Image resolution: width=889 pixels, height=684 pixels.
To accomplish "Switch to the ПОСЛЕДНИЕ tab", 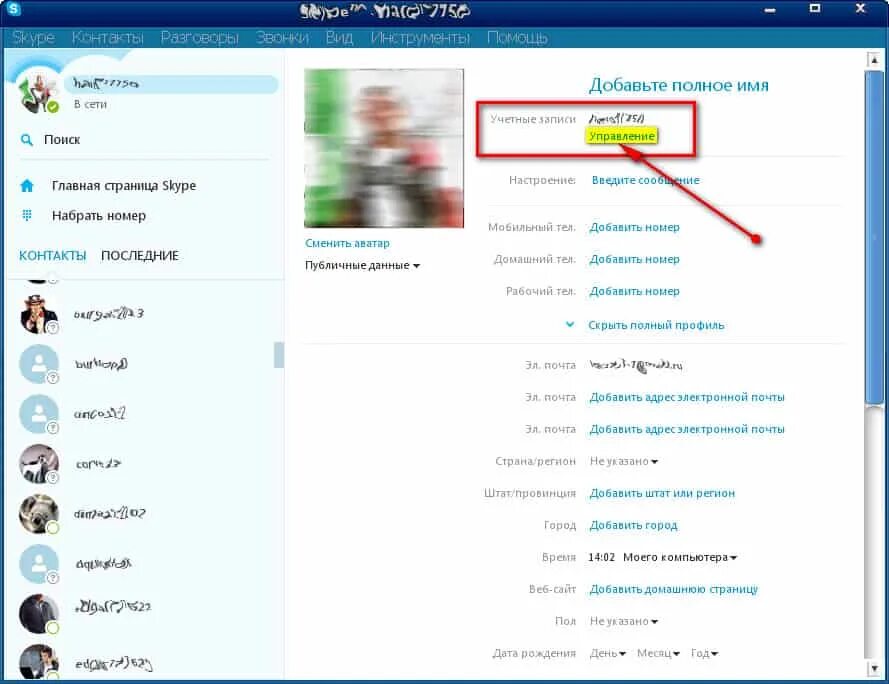I will [x=140, y=256].
